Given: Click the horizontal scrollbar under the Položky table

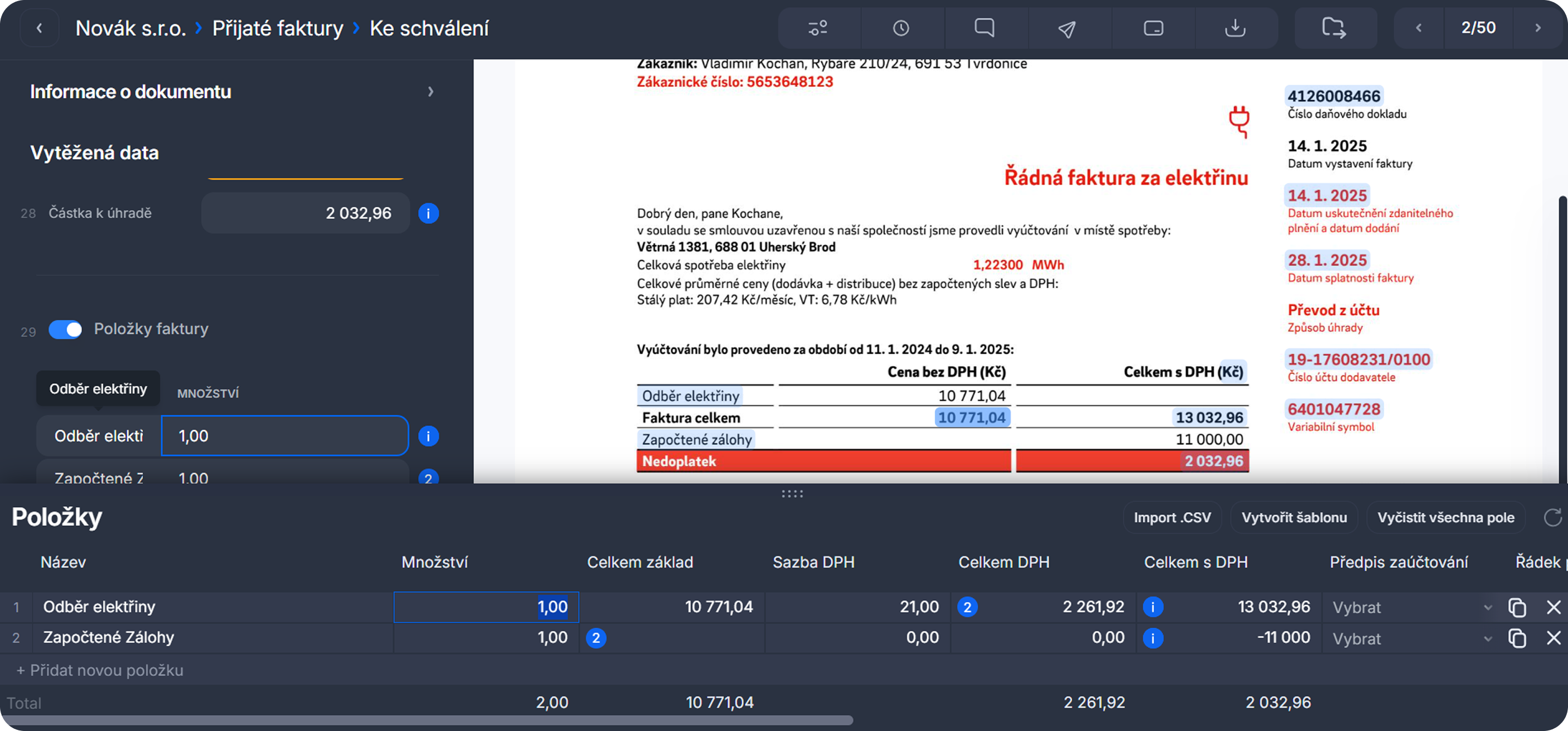Looking at the screenshot, I should tap(426, 721).
